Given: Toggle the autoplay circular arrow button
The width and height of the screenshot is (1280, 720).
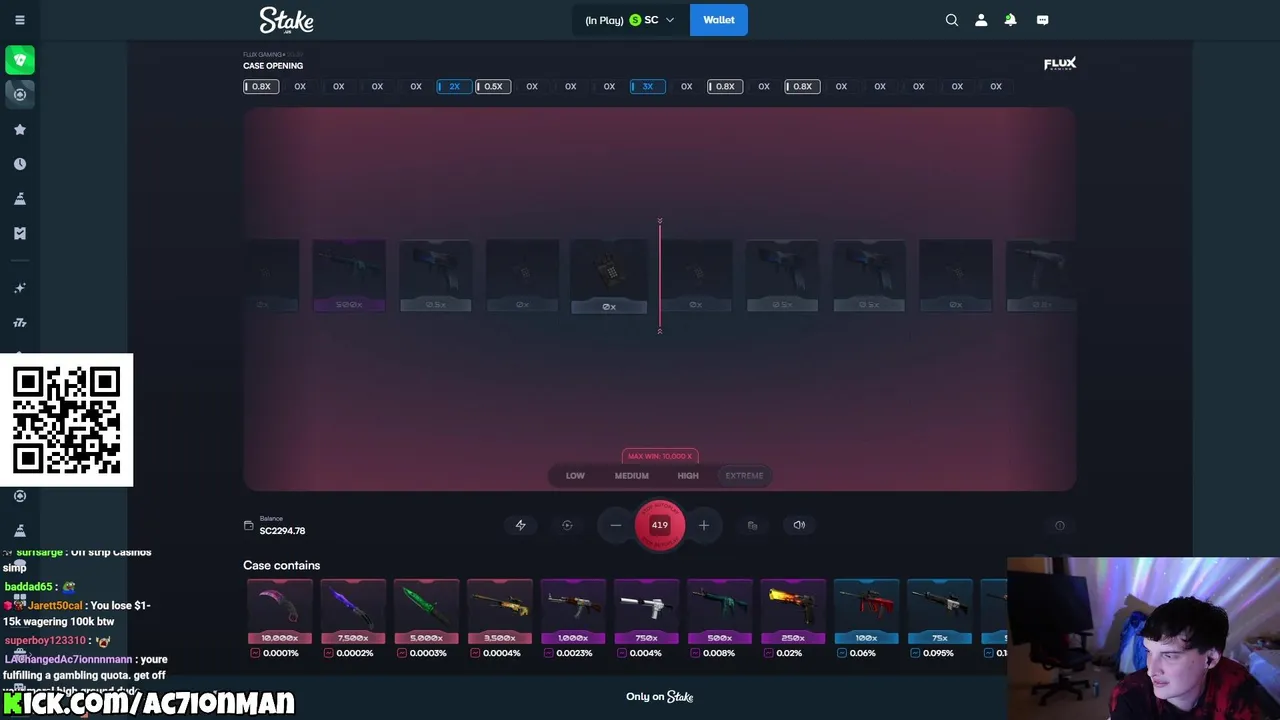Looking at the screenshot, I should (x=567, y=525).
